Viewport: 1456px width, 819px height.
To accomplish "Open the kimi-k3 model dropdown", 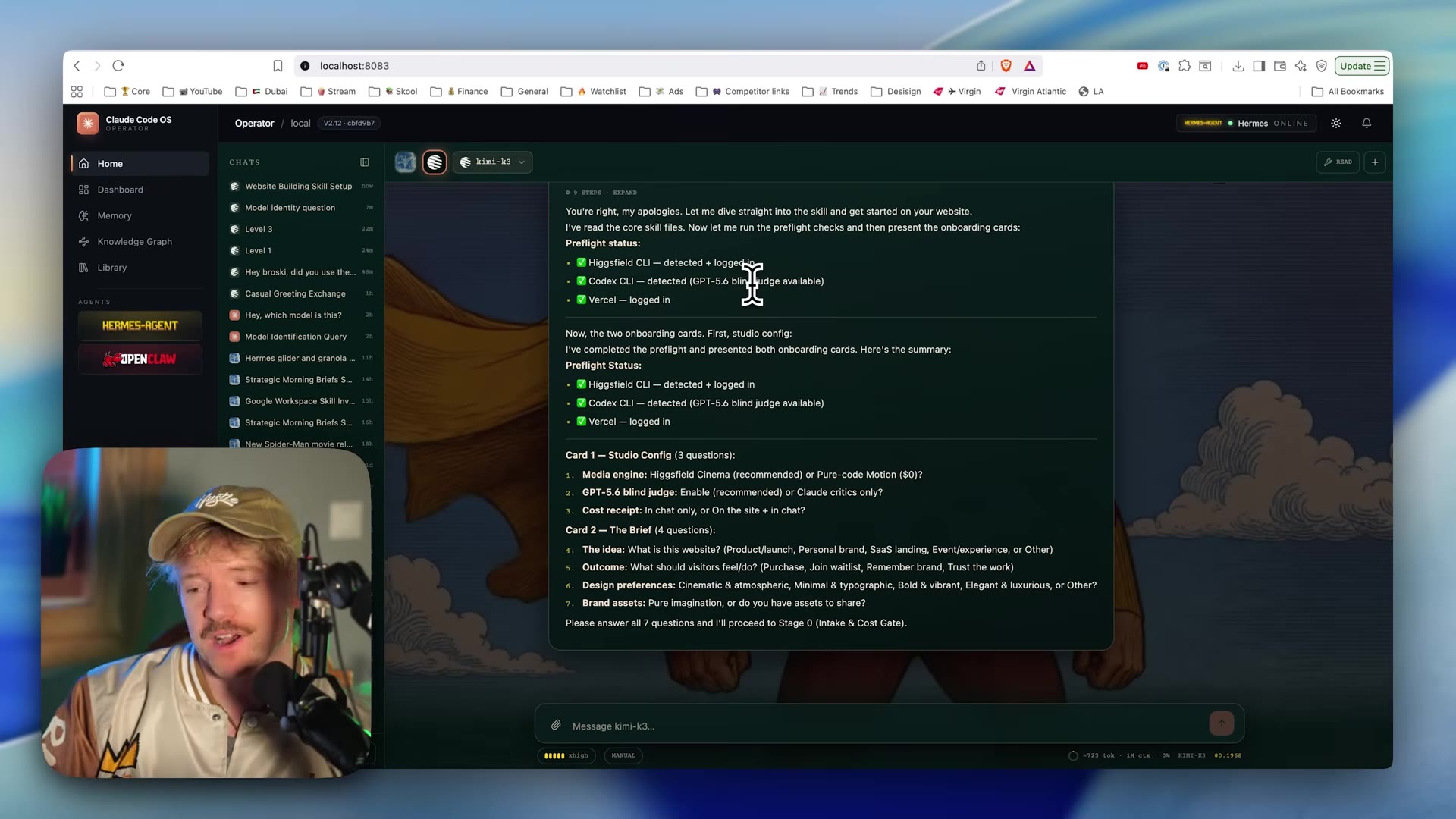I will pyautogui.click(x=492, y=162).
